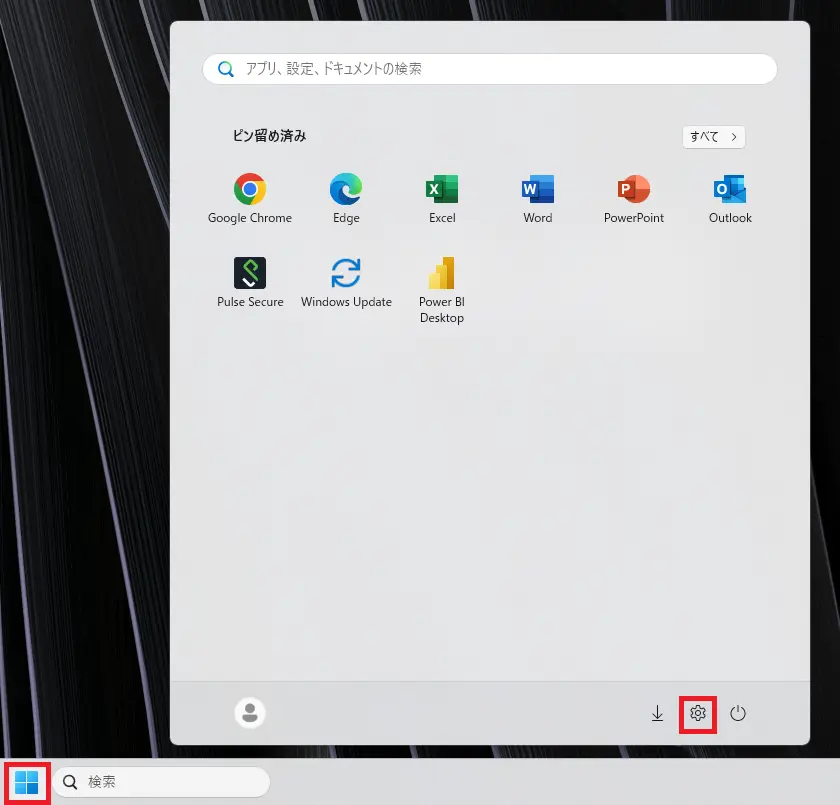Open Settings via the gear icon
This screenshot has height=805, width=840.
click(698, 713)
